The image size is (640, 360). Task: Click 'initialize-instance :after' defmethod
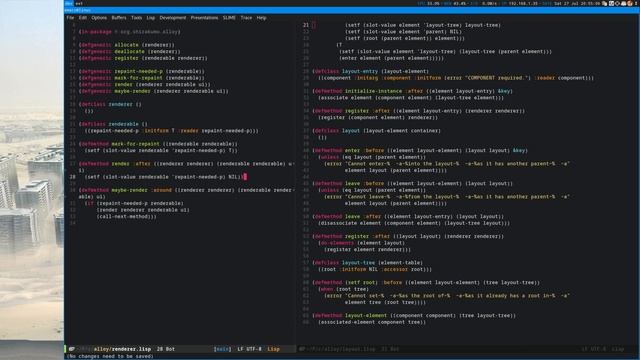383,91
